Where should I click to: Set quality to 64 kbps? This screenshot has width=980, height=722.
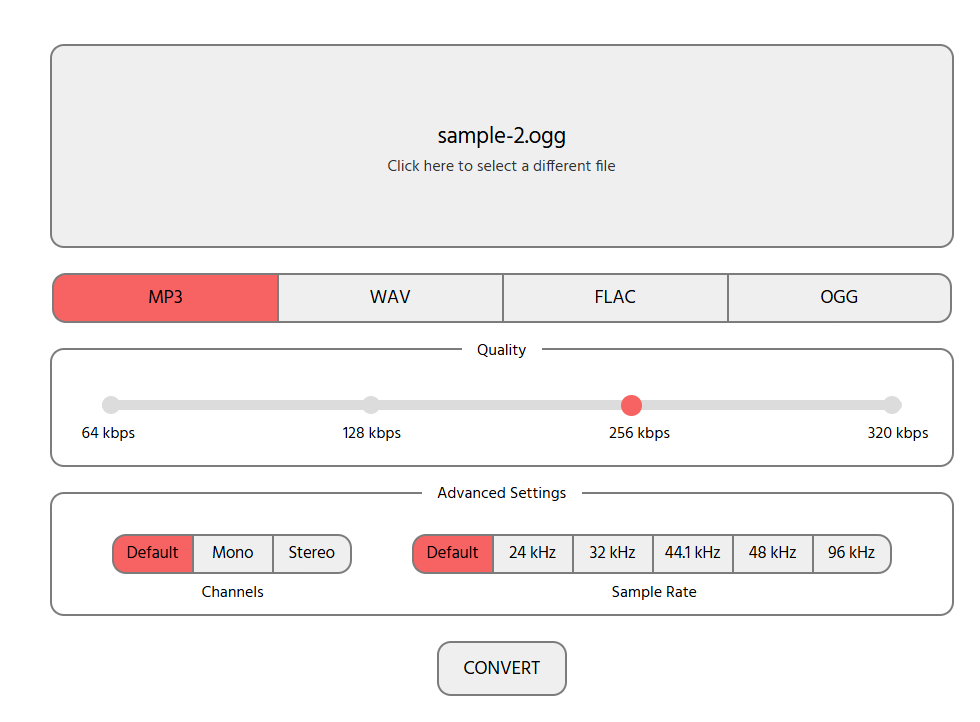click(x=111, y=405)
